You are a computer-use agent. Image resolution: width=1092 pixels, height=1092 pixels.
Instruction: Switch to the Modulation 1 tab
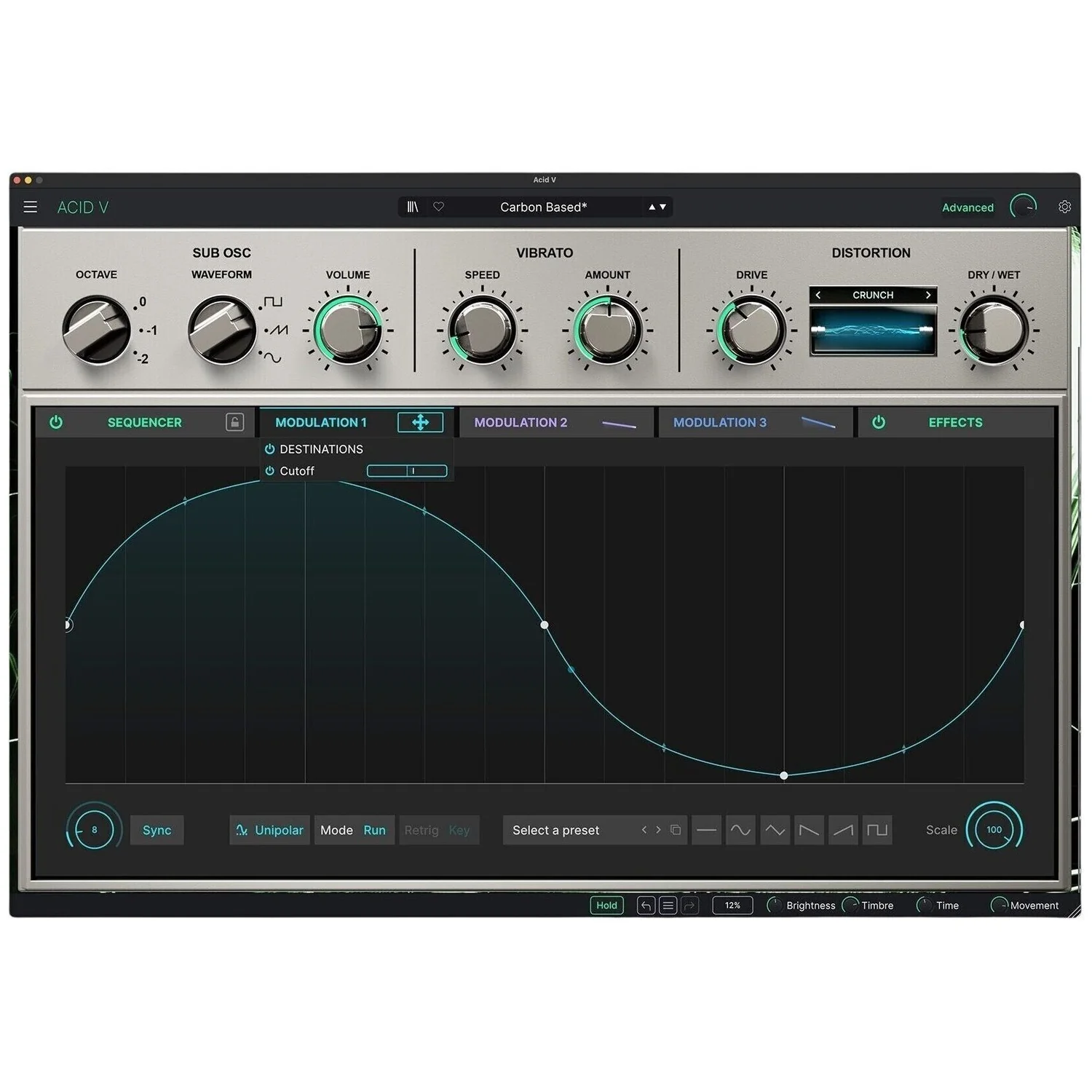coord(321,422)
